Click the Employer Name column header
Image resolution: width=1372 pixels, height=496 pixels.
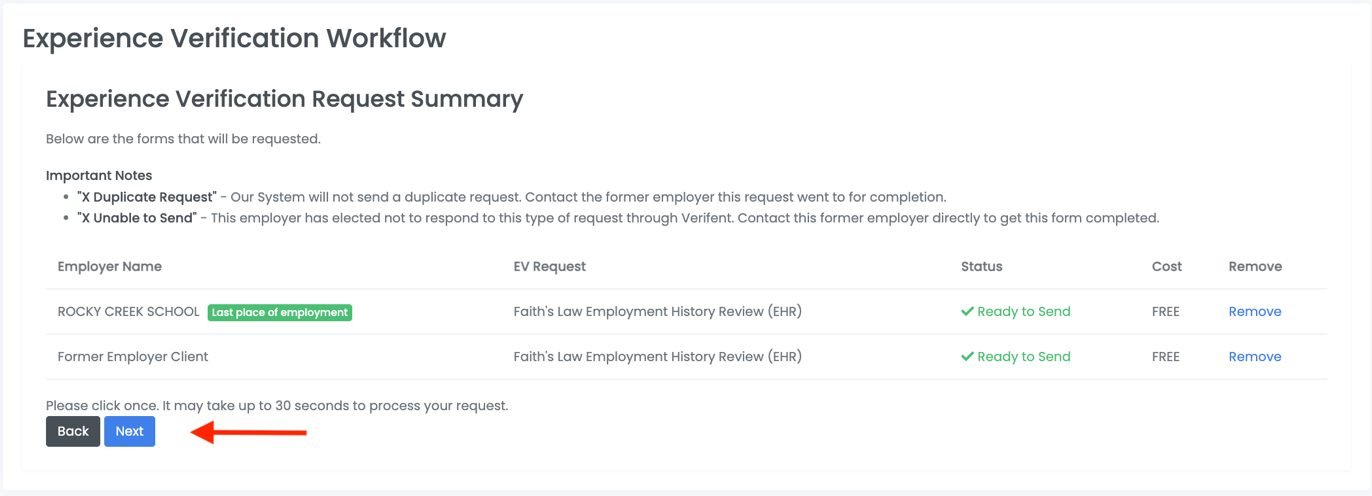pyautogui.click(x=110, y=267)
